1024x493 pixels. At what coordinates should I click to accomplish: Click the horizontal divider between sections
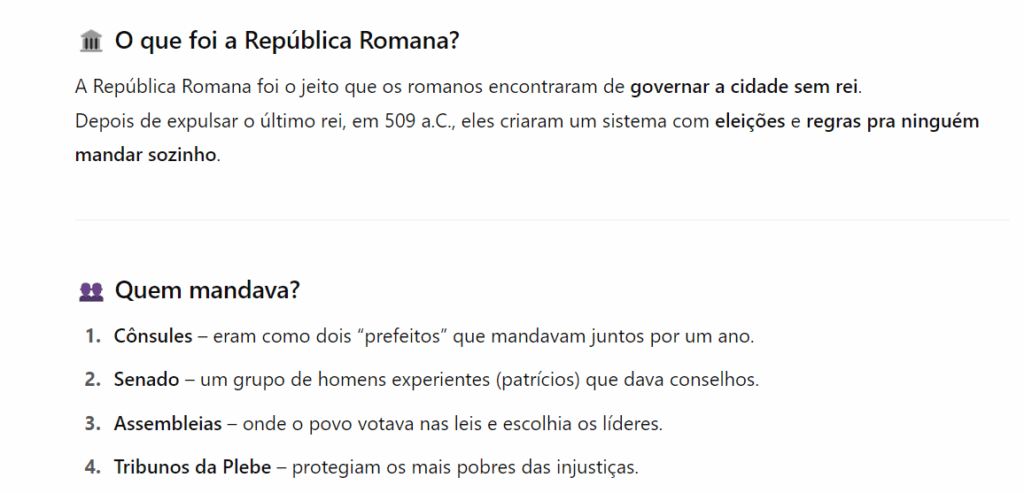pos(541,219)
